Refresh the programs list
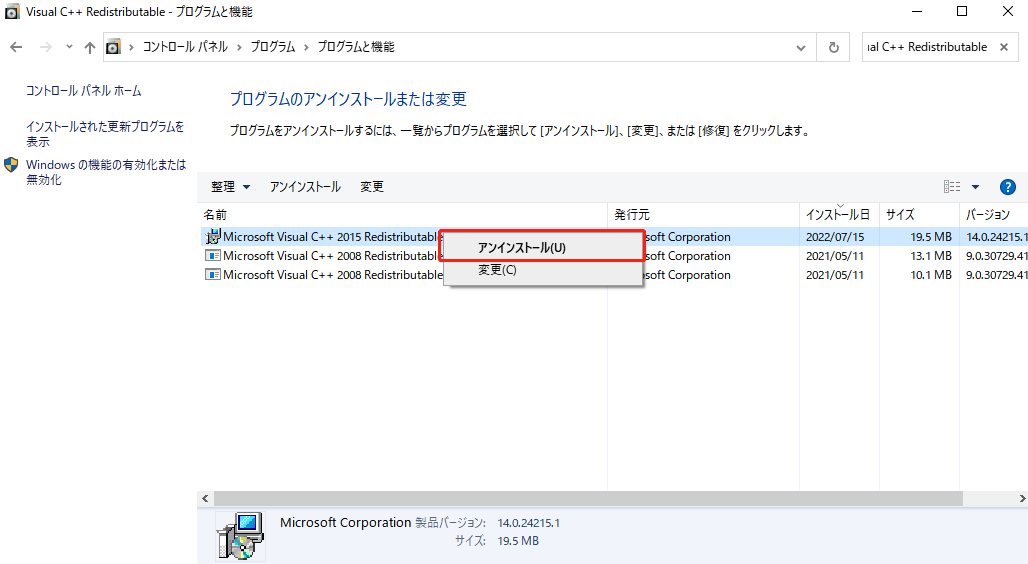The height and width of the screenshot is (564, 1028). [833, 47]
